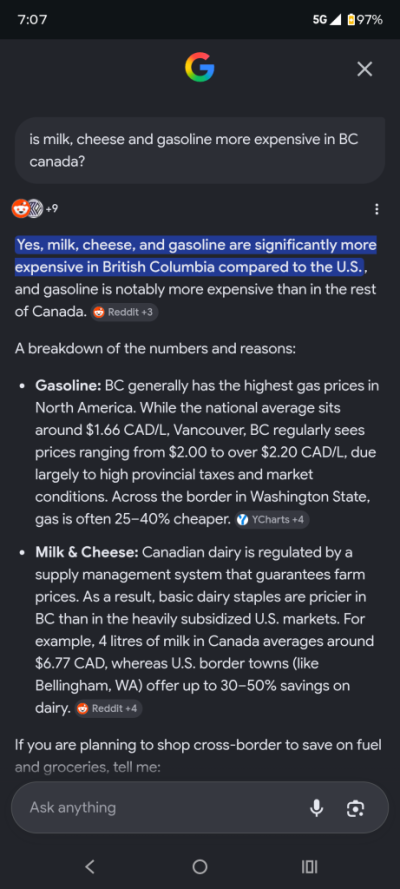Viewport: 400px width, 889px height.
Task: Open the three-dot options menu
Action: coord(377,210)
